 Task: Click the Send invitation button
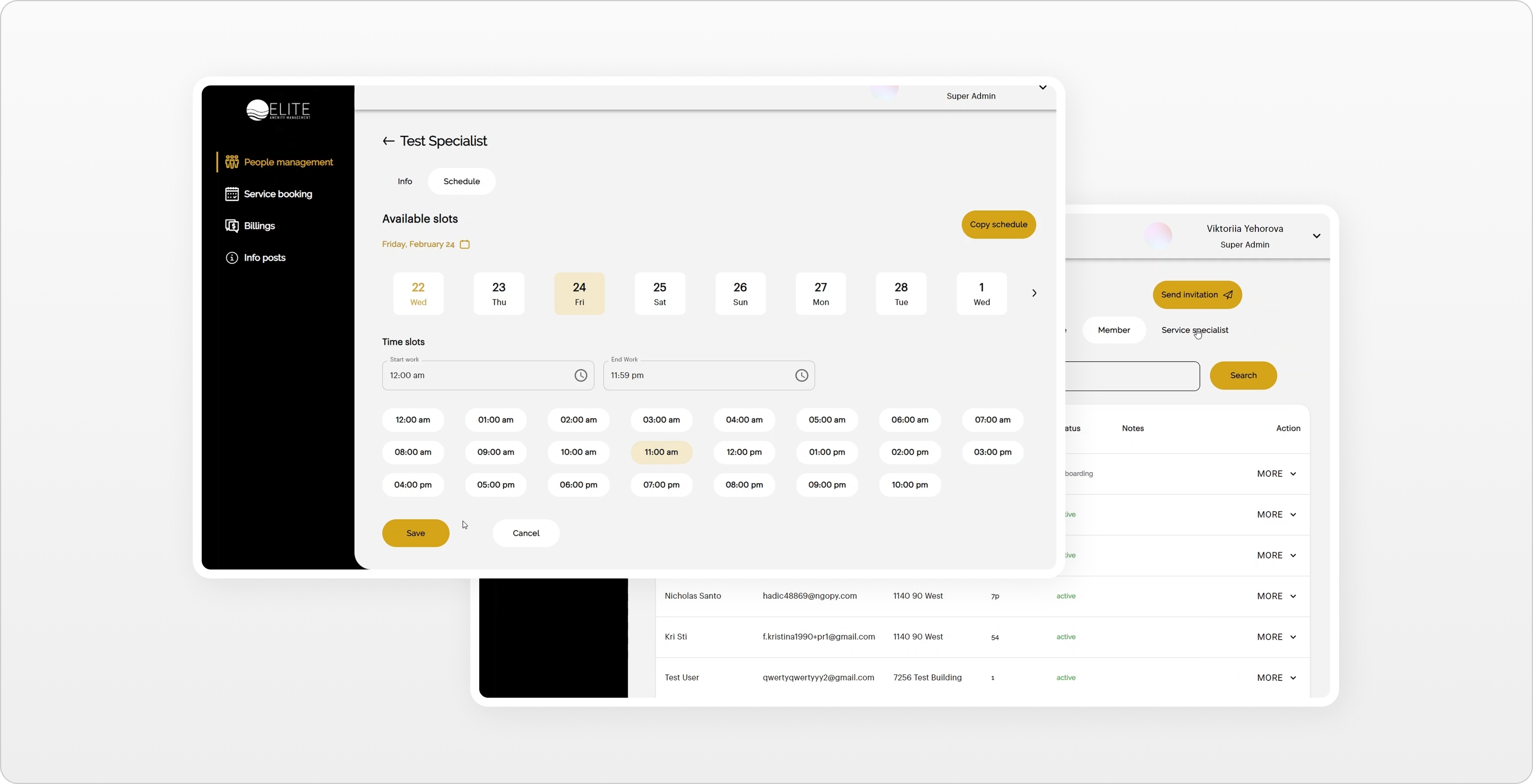(x=1197, y=295)
